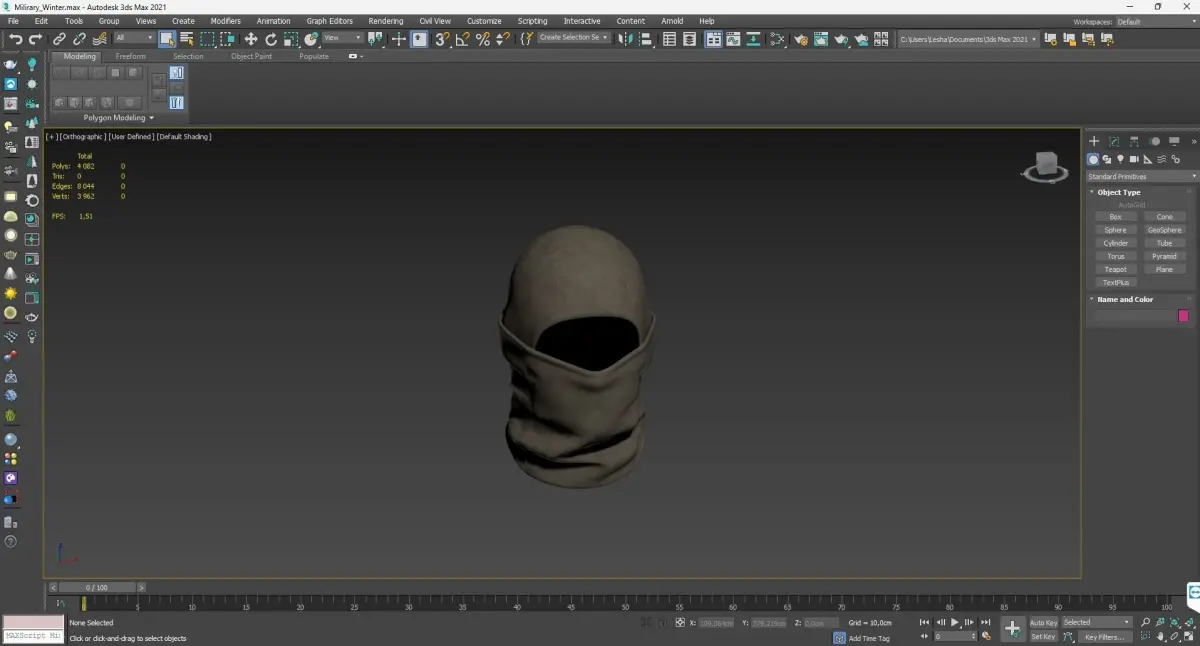The image size is (1200, 646).
Task: Toggle Auto Key animation mode
Action: 1043,622
